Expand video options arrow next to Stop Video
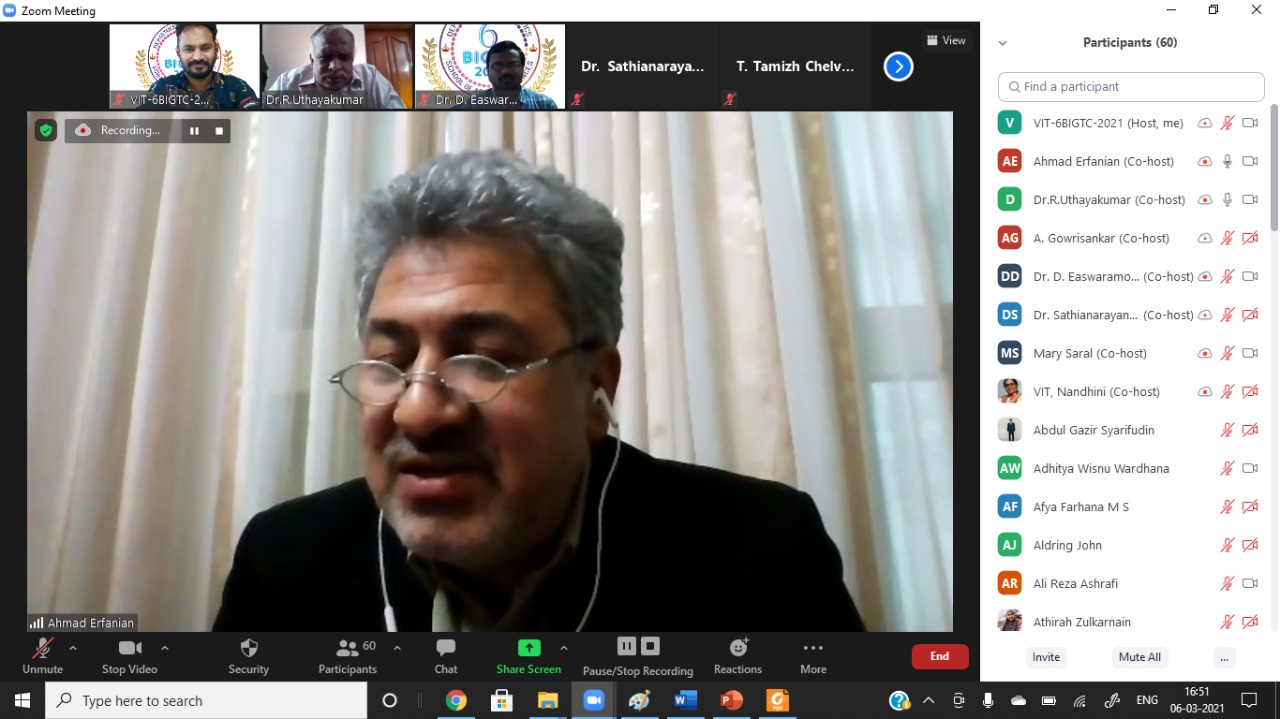Viewport: 1280px width, 719px height. point(165,648)
